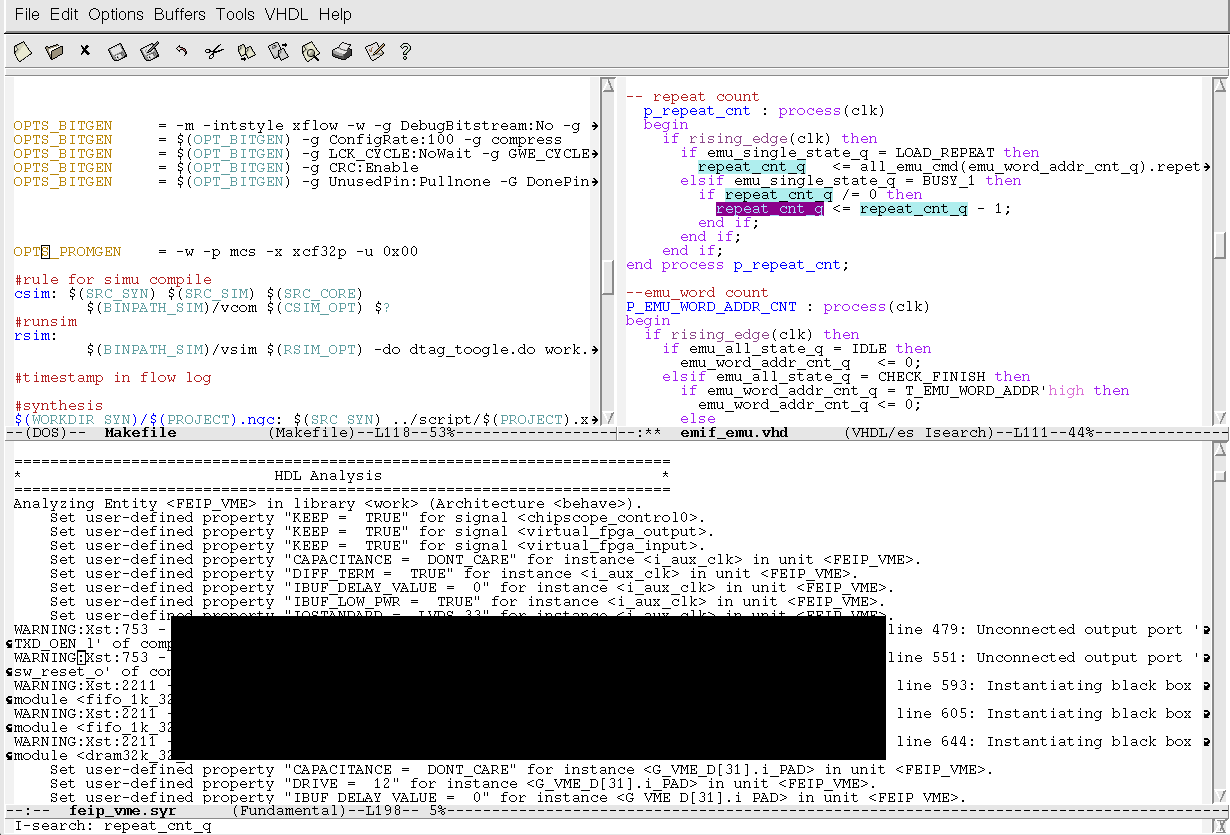Click the X kill-buffer toolbar icon
This screenshot has width=1230, height=835.
tap(85, 50)
